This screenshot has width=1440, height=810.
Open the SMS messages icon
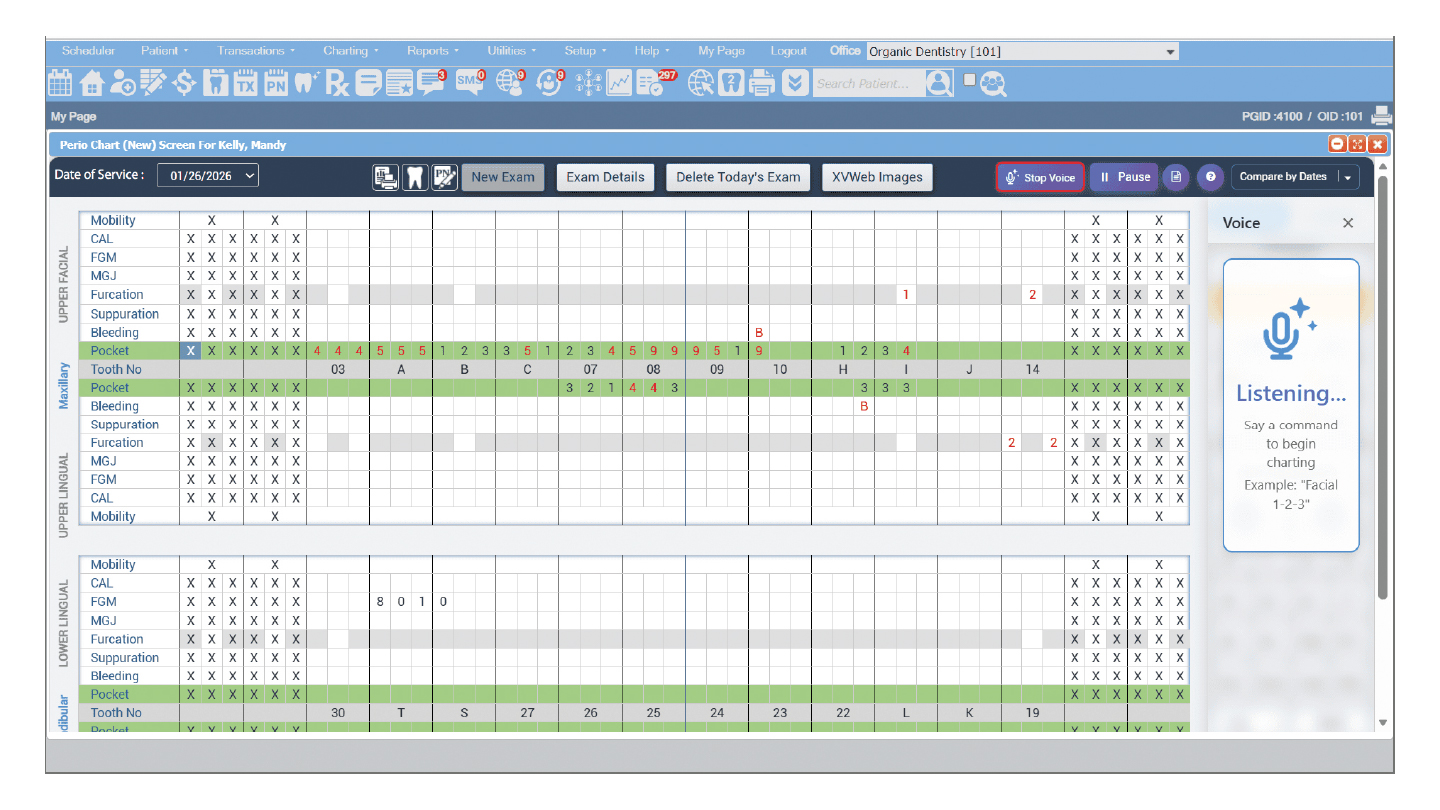[469, 83]
